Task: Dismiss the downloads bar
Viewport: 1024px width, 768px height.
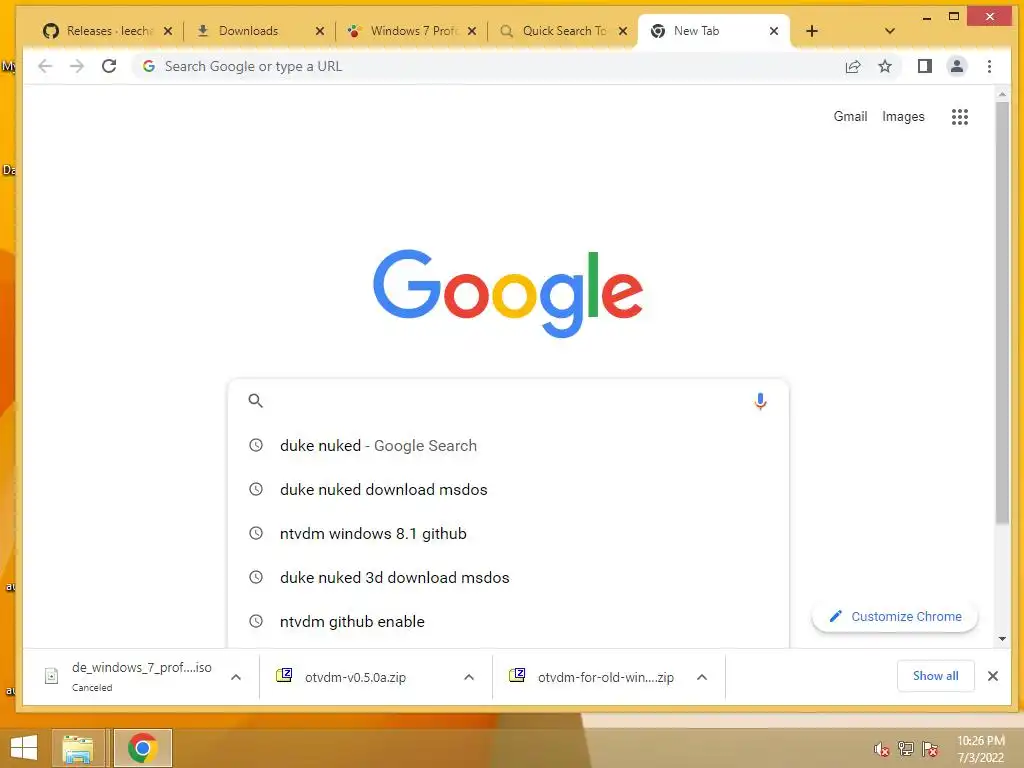Action: (x=993, y=676)
